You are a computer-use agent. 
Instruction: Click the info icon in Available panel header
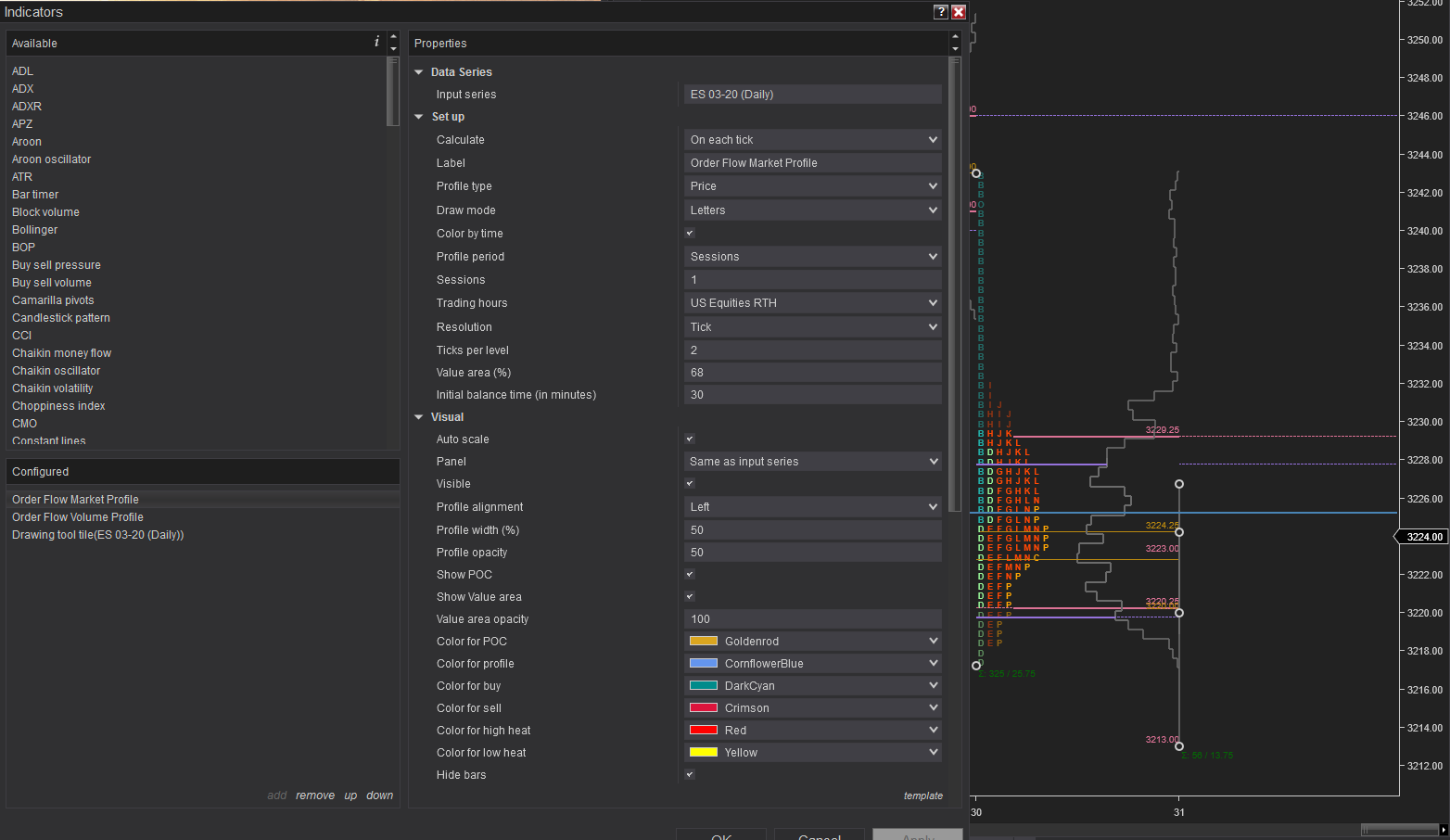(375, 42)
